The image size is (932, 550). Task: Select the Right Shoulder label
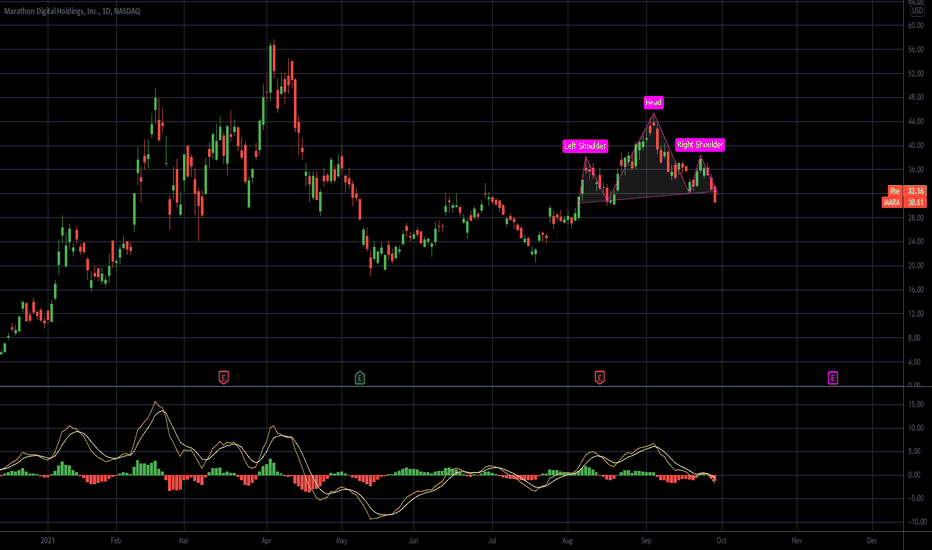(x=700, y=144)
